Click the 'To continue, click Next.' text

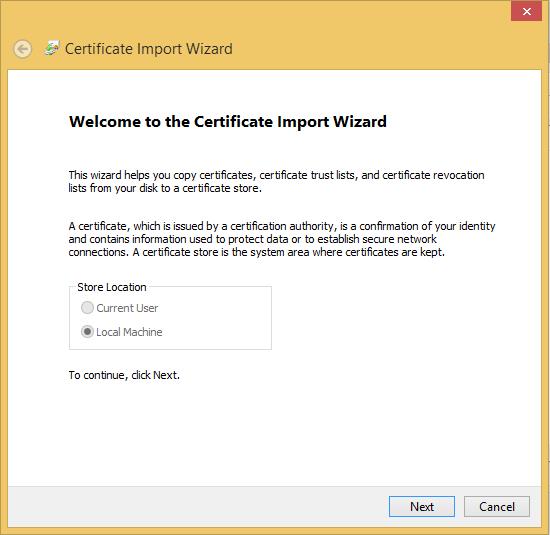click(124, 375)
